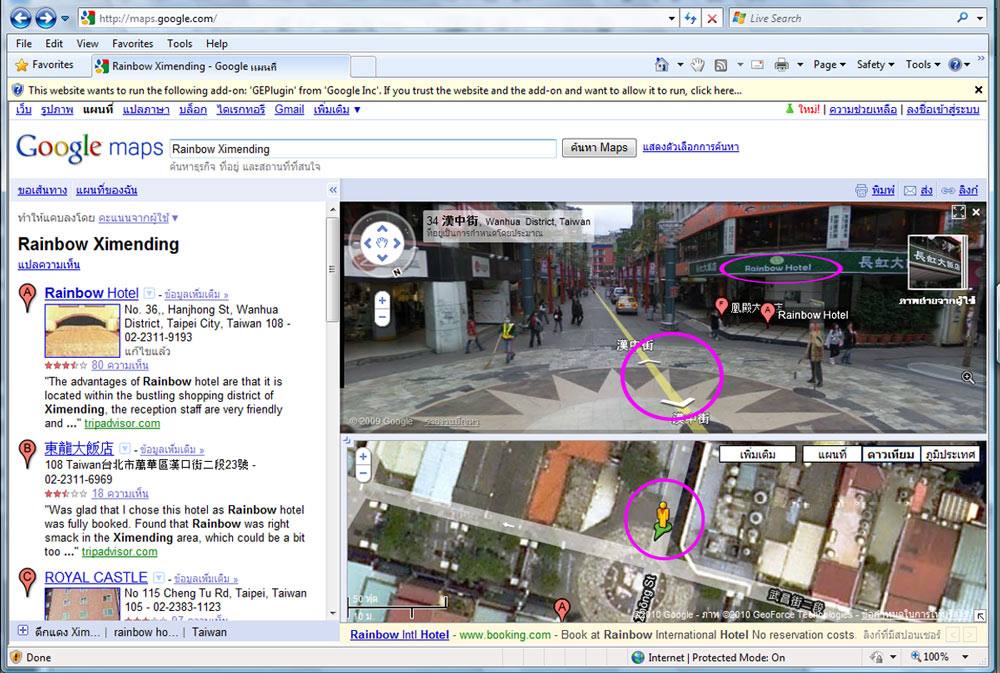
Task: Click the Read Mail icon
Action: tap(758, 64)
